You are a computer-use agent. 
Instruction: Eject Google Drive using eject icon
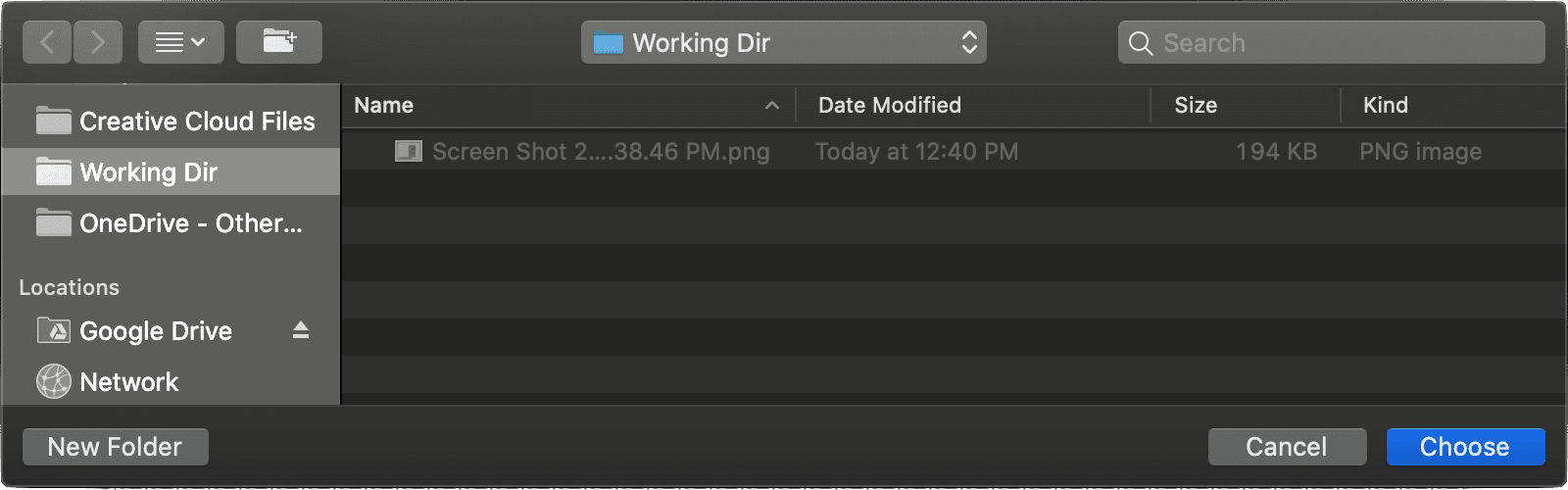(x=301, y=331)
